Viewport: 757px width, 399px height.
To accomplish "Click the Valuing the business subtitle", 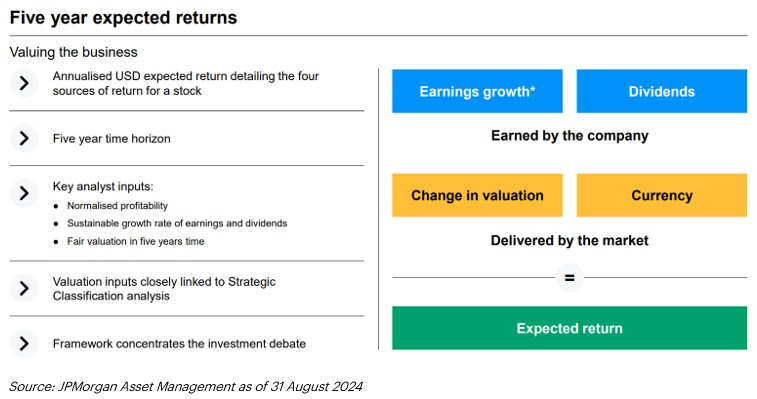I will 73,52.
